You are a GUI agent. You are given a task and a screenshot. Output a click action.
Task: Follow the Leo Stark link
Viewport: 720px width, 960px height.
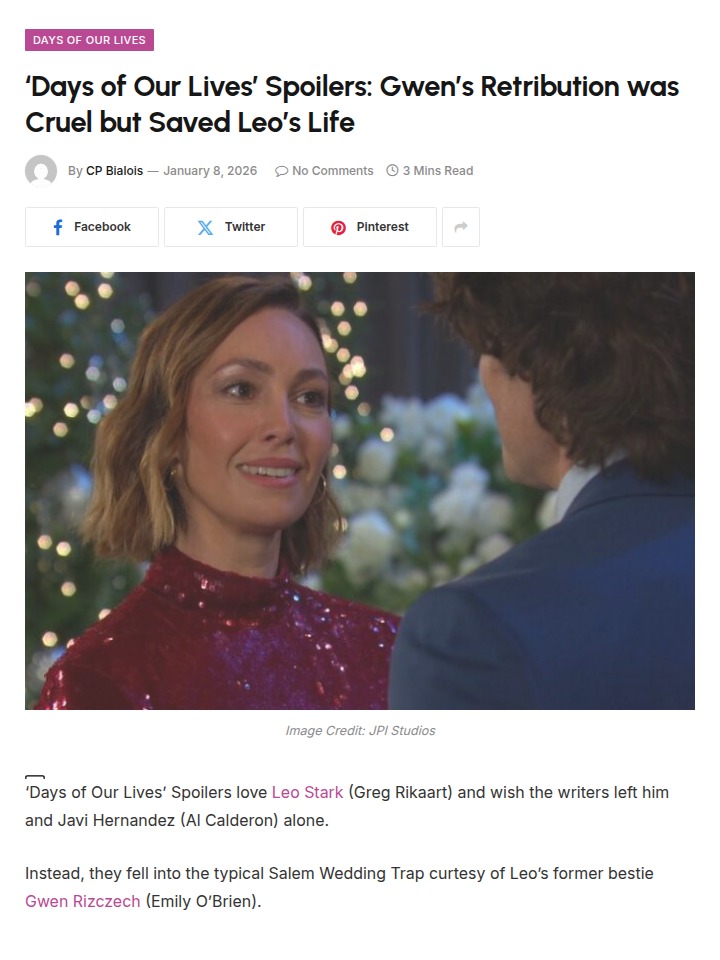click(x=307, y=792)
